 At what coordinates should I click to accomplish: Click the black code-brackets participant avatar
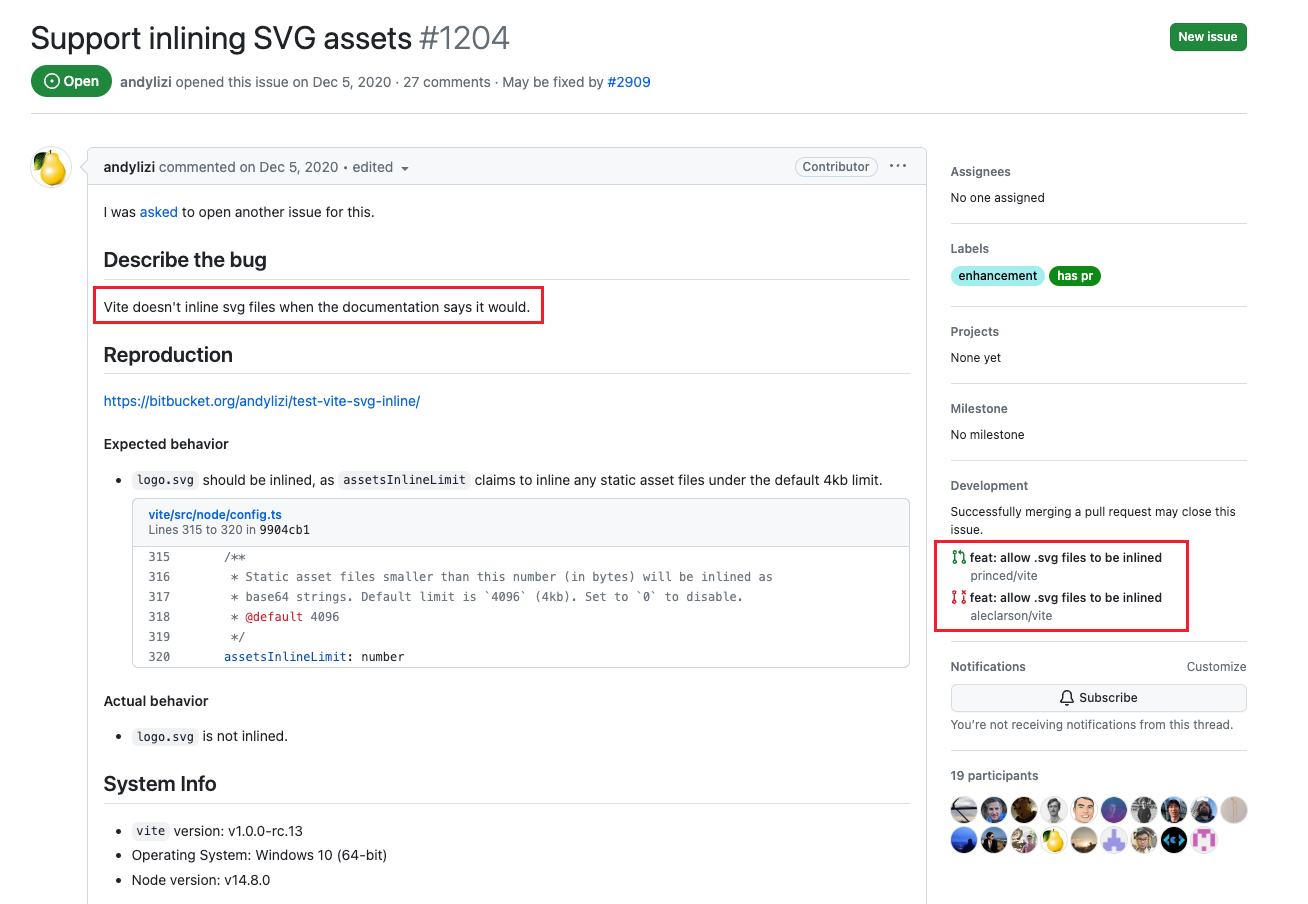coord(1173,840)
